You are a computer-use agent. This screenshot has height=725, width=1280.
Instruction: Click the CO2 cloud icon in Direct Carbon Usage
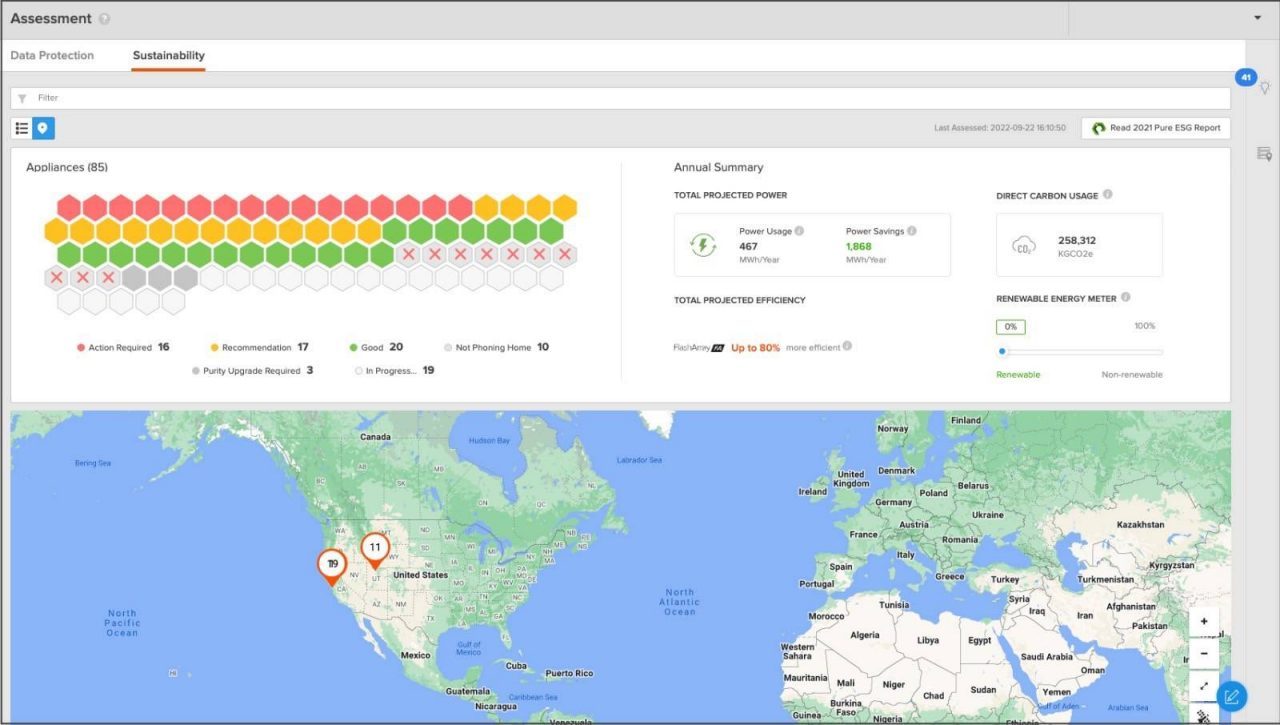pyautogui.click(x=1024, y=241)
